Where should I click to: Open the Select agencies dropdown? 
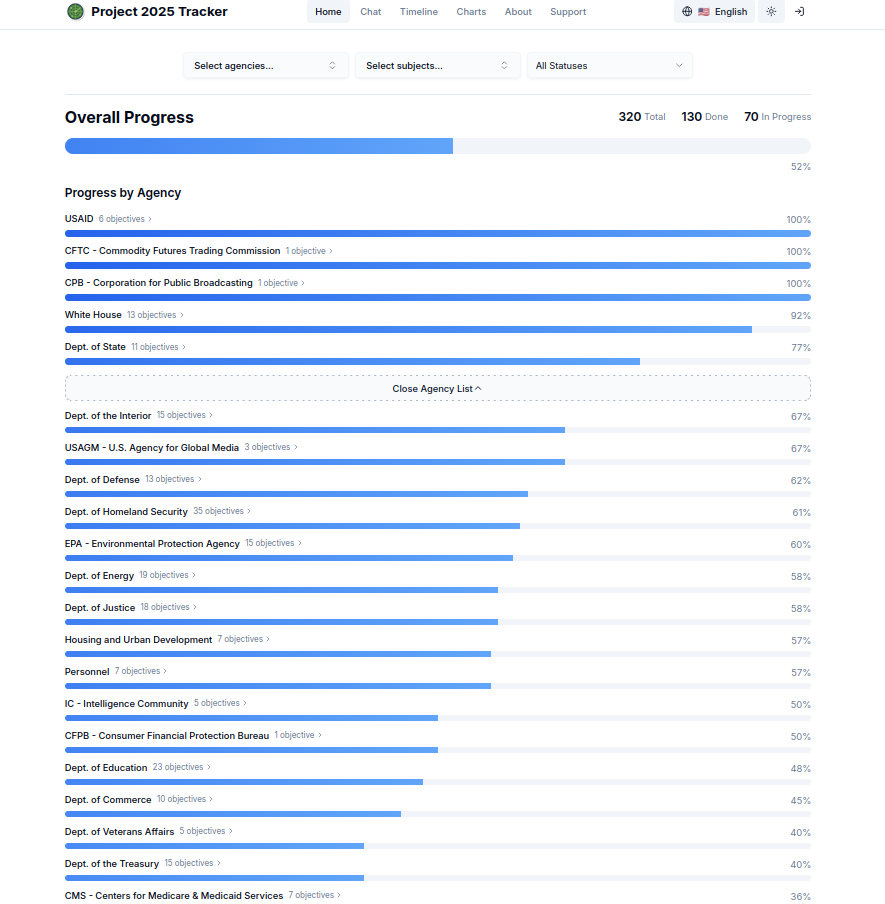pyautogui.click(x=266, y=66)
